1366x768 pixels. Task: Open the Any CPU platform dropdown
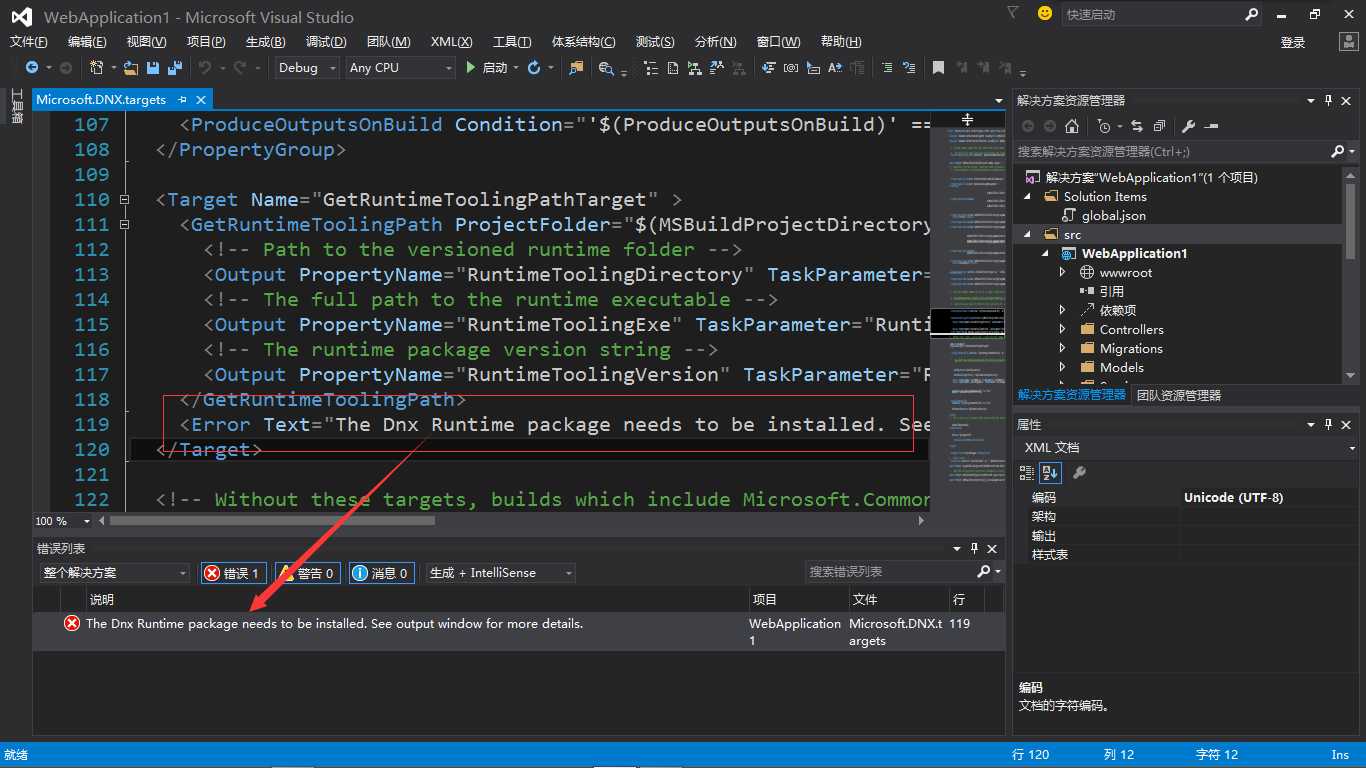click(400, 67)
